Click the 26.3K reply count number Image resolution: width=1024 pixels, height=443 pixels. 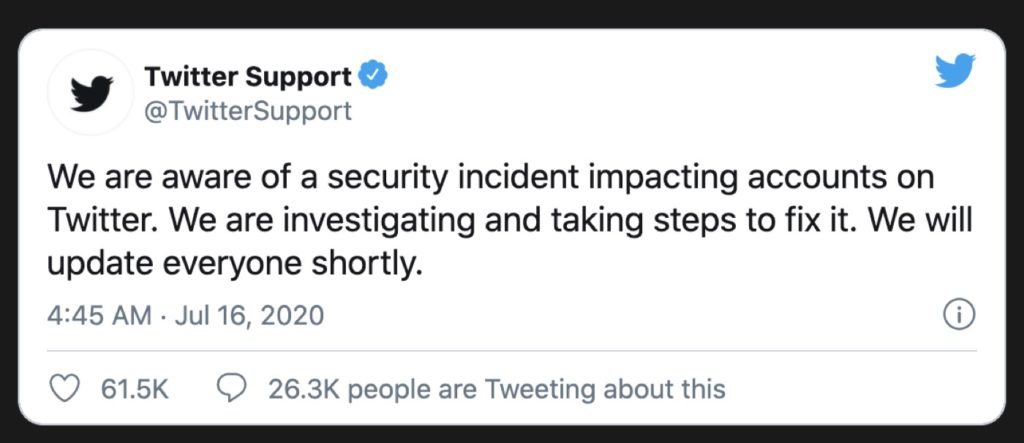click(x=302, y=389)
